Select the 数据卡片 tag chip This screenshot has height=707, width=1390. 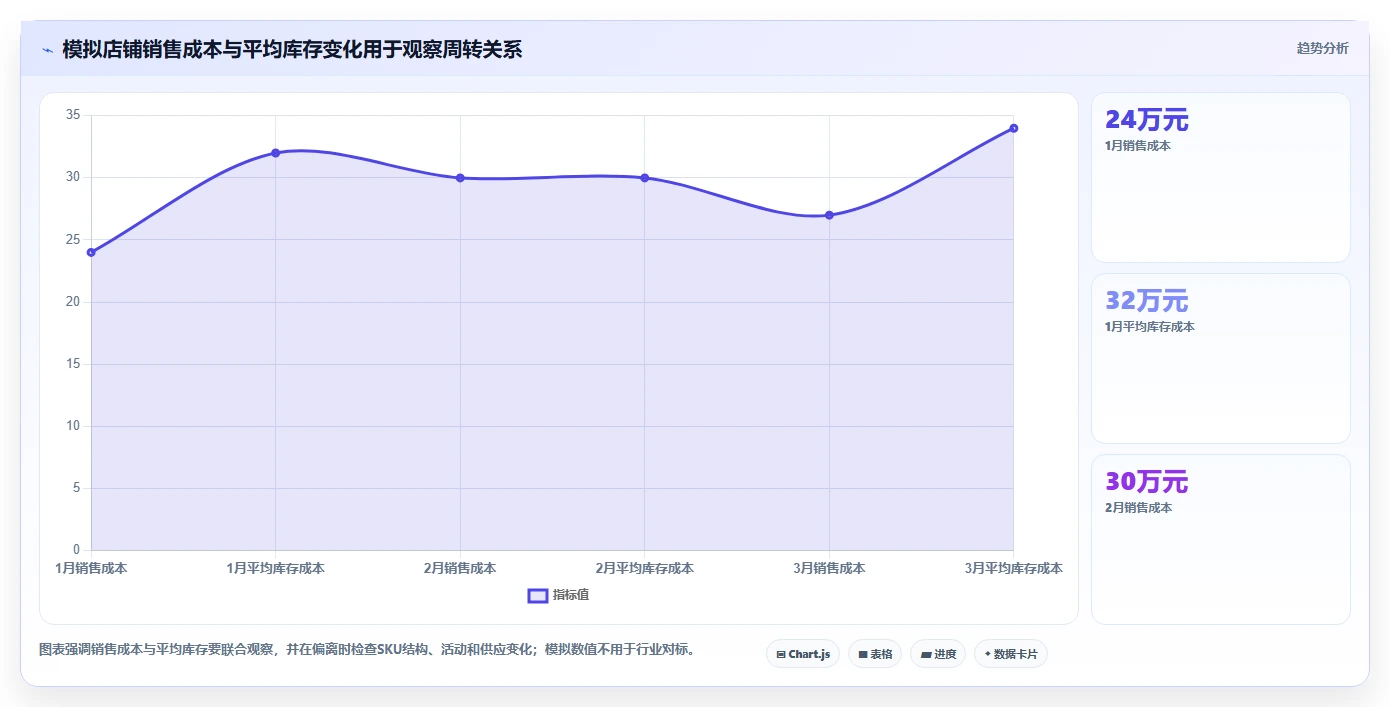pos(1011,654)
